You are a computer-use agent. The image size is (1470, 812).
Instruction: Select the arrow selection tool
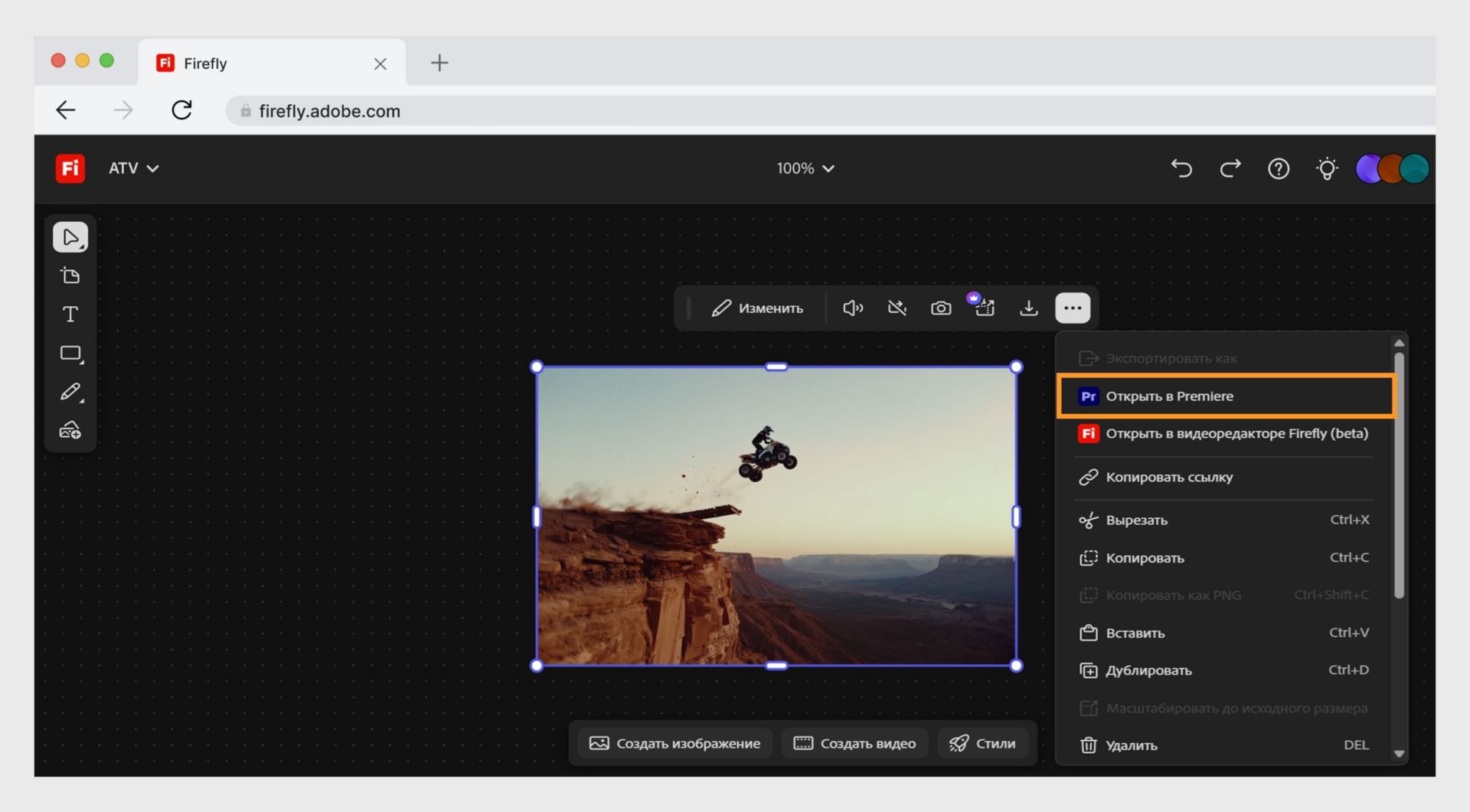tap(70, 236)
